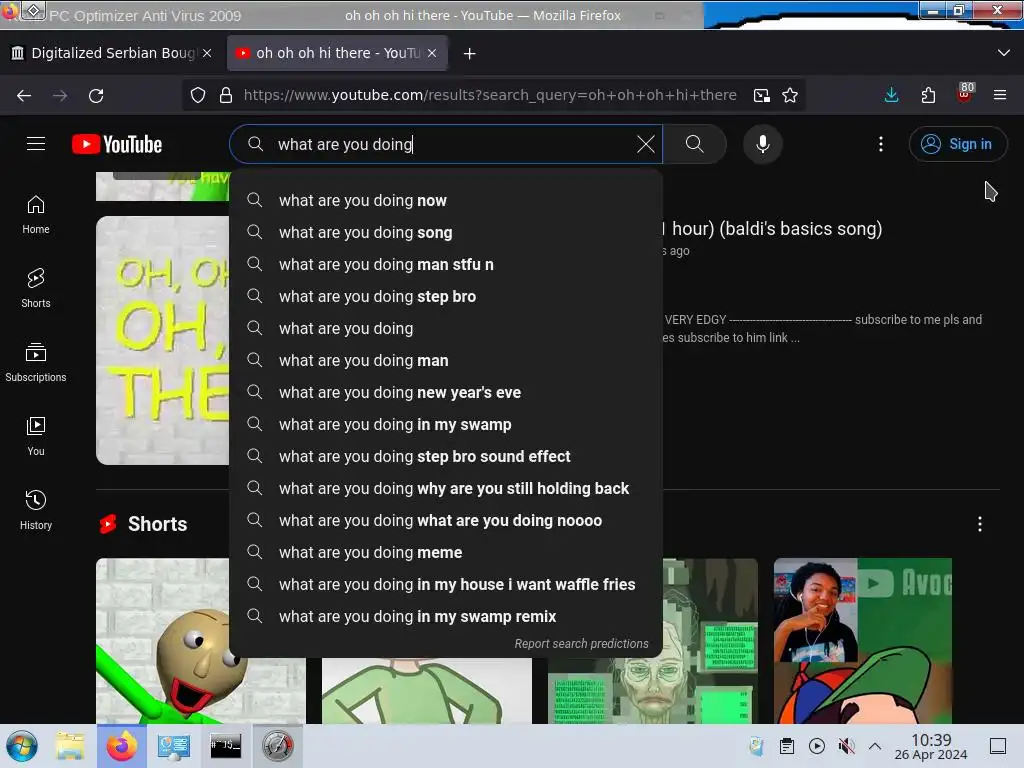Open History in the sidebar
This screenshot has width=1024, height=768.
coord(36,510)
